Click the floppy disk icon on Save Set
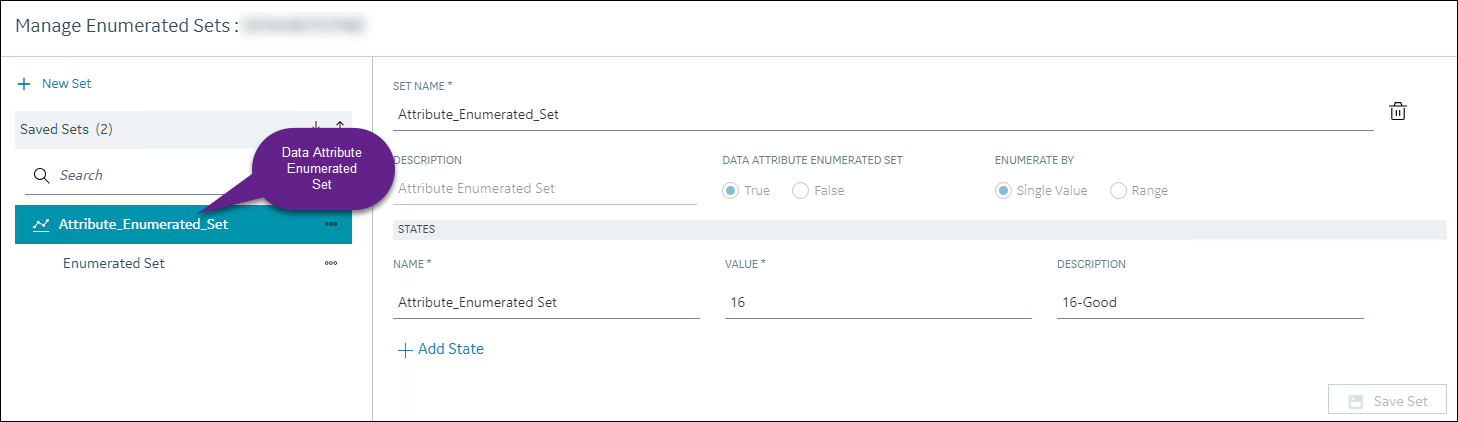The height and width of the screenshot is (422, 1458). pyautogui.click(x=1356, y=401)
